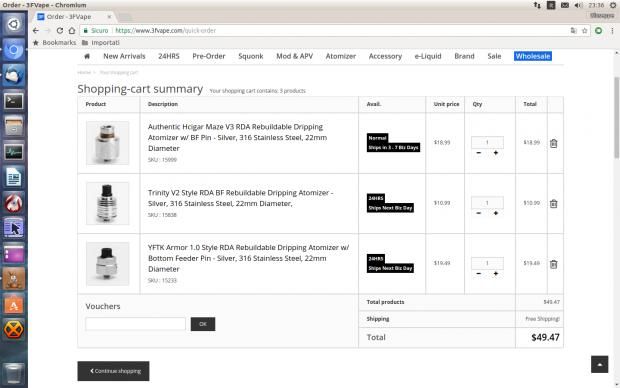Open the system settings gear in the top panel
This screenshot has height=388, width=620.
(x=613, y=5)
